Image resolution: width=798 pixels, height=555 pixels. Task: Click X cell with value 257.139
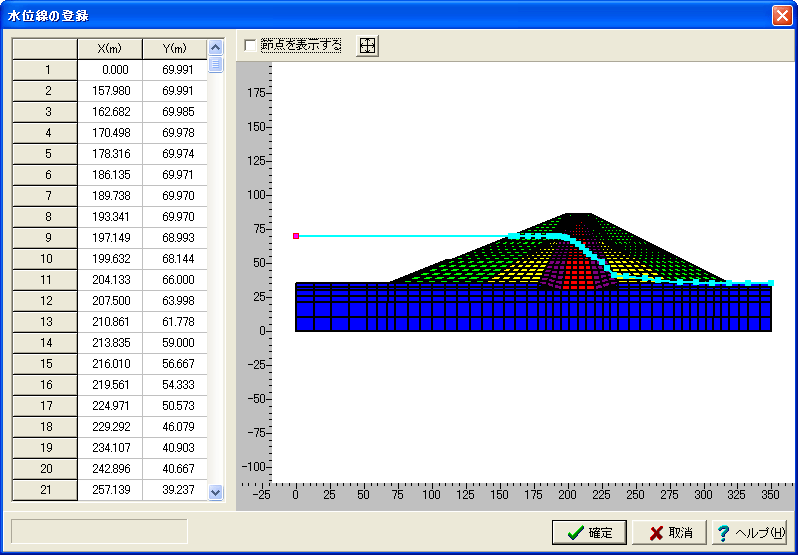click(110, 490)
